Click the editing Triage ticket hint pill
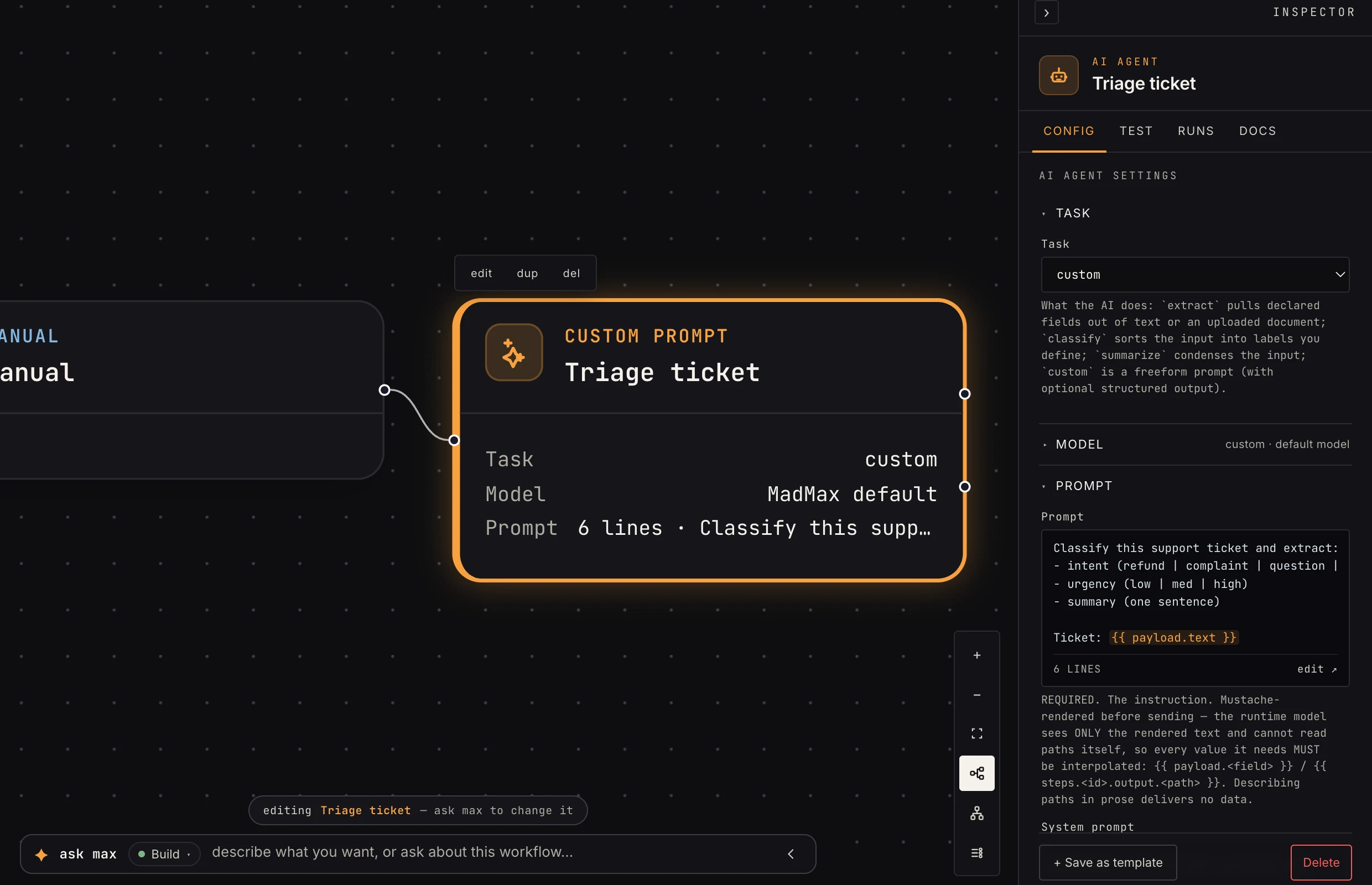 418,810
